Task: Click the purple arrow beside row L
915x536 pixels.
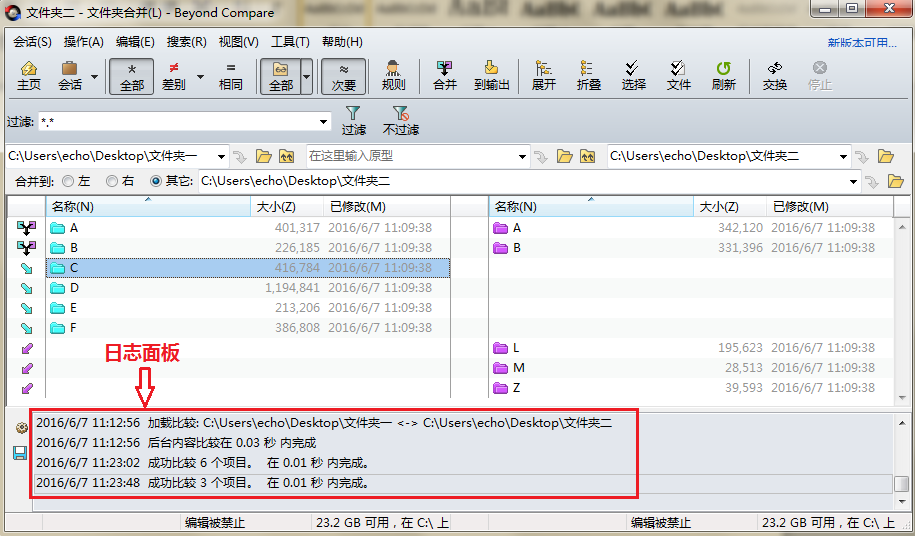Action: [x=27, y=348]
